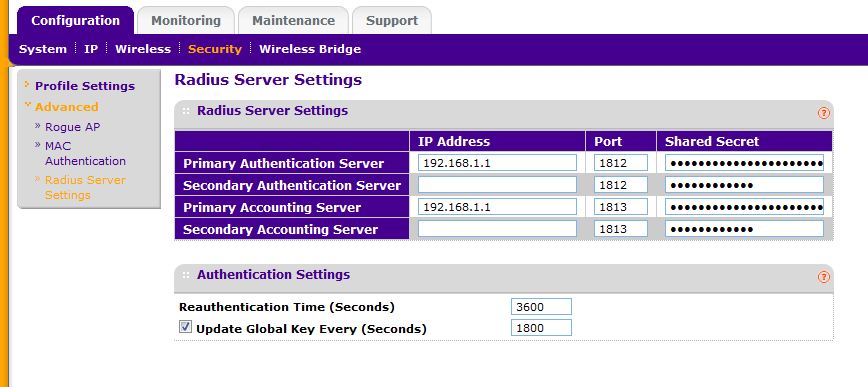
Task: Open the Security submenu
Action: click(x=215, y=49)
